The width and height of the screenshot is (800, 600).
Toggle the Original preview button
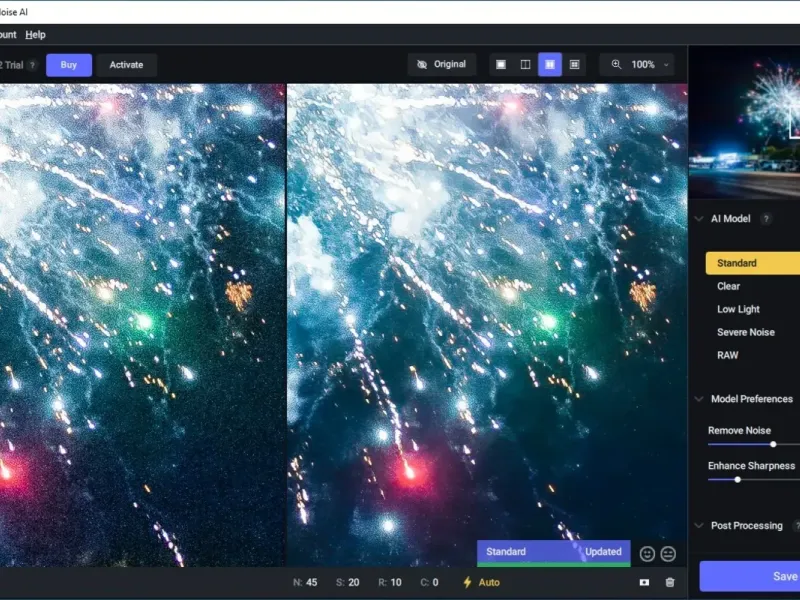(442, 64)
